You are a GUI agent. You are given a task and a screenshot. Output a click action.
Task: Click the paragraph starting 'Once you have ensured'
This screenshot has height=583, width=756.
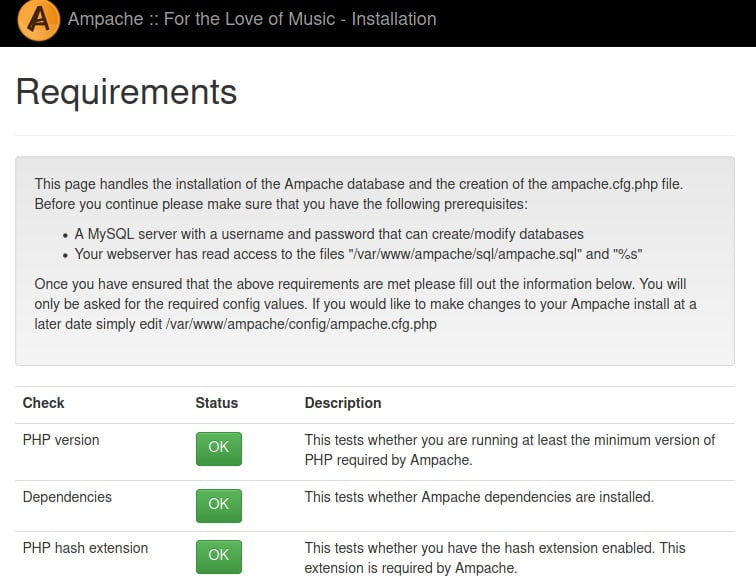click(x=365, y=304)
